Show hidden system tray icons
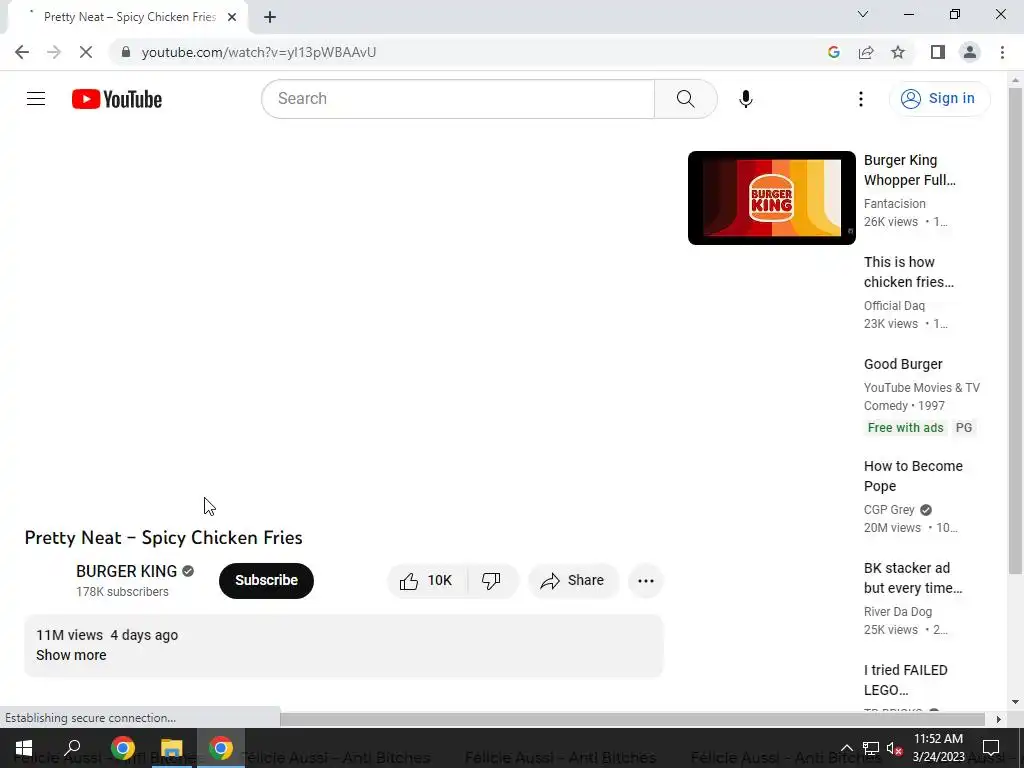The width and height of the screenshot is (1024, 768). [846, 748]
